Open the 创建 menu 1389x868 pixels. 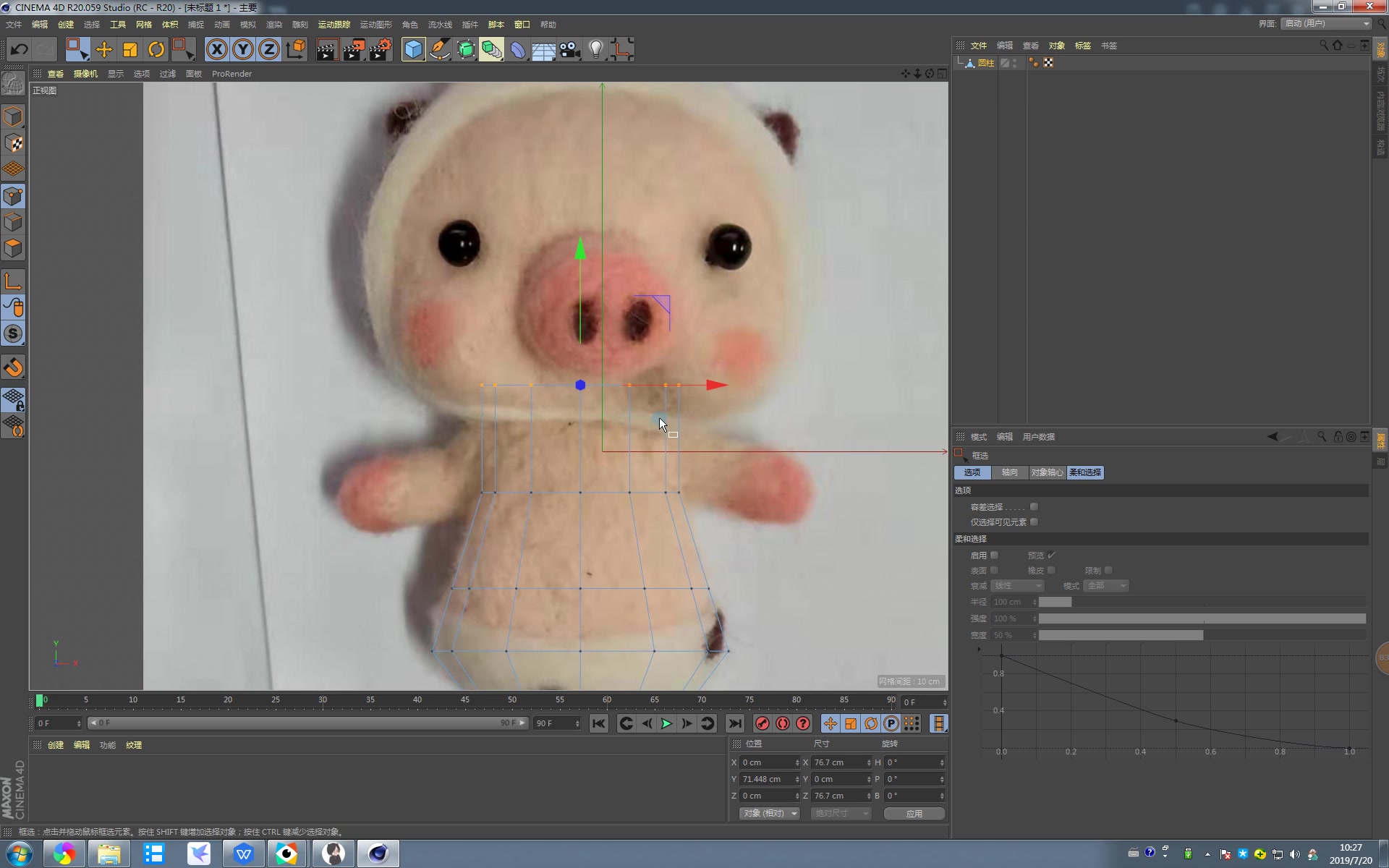(66, 25)
